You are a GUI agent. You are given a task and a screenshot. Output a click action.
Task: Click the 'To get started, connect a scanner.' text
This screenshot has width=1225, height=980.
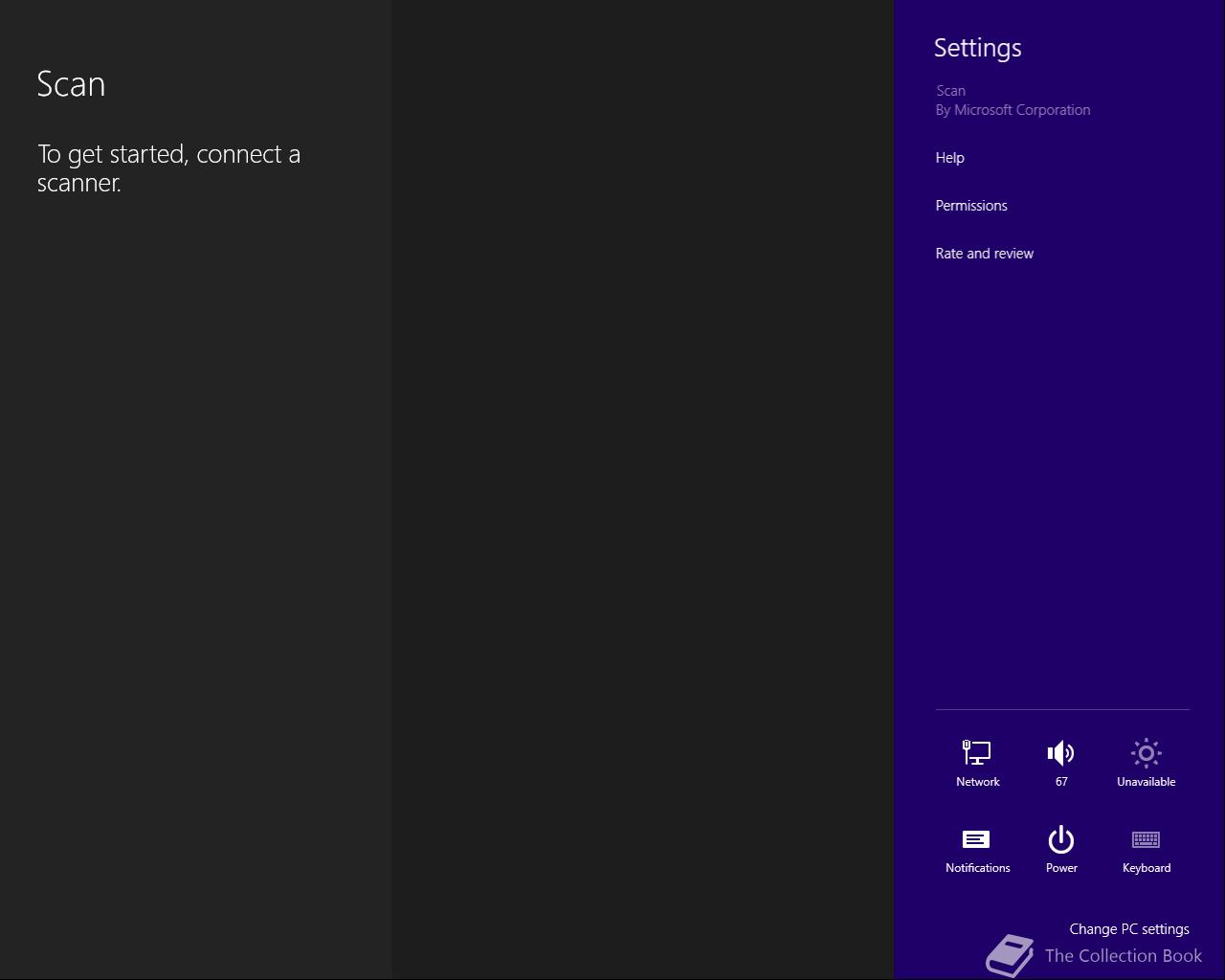[x=168, y=168]
